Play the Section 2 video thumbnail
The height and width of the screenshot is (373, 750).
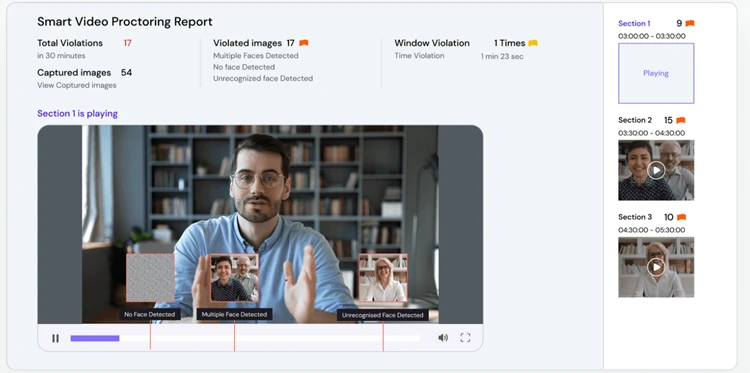(x=656, y=170)
